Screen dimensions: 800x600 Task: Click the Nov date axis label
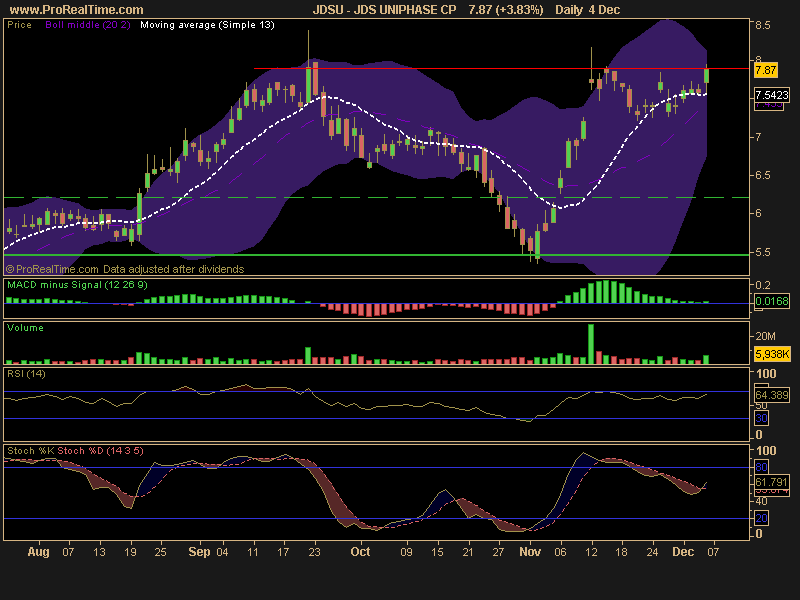click(530, 552)
